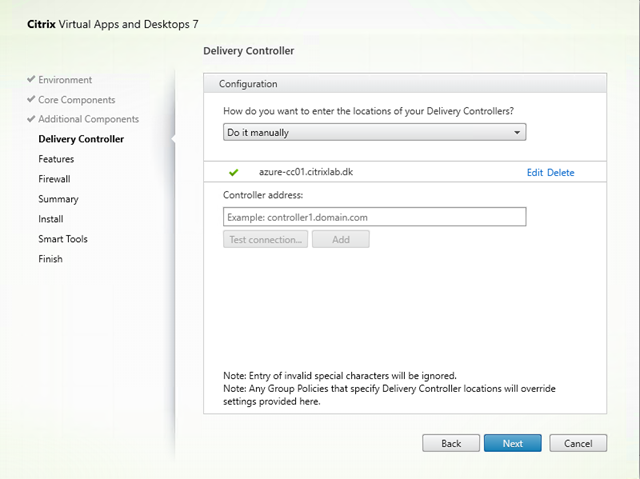Open the Finish step in sidebar
Image resolution: width=640 pixels, height=479 pixels.
50,259
